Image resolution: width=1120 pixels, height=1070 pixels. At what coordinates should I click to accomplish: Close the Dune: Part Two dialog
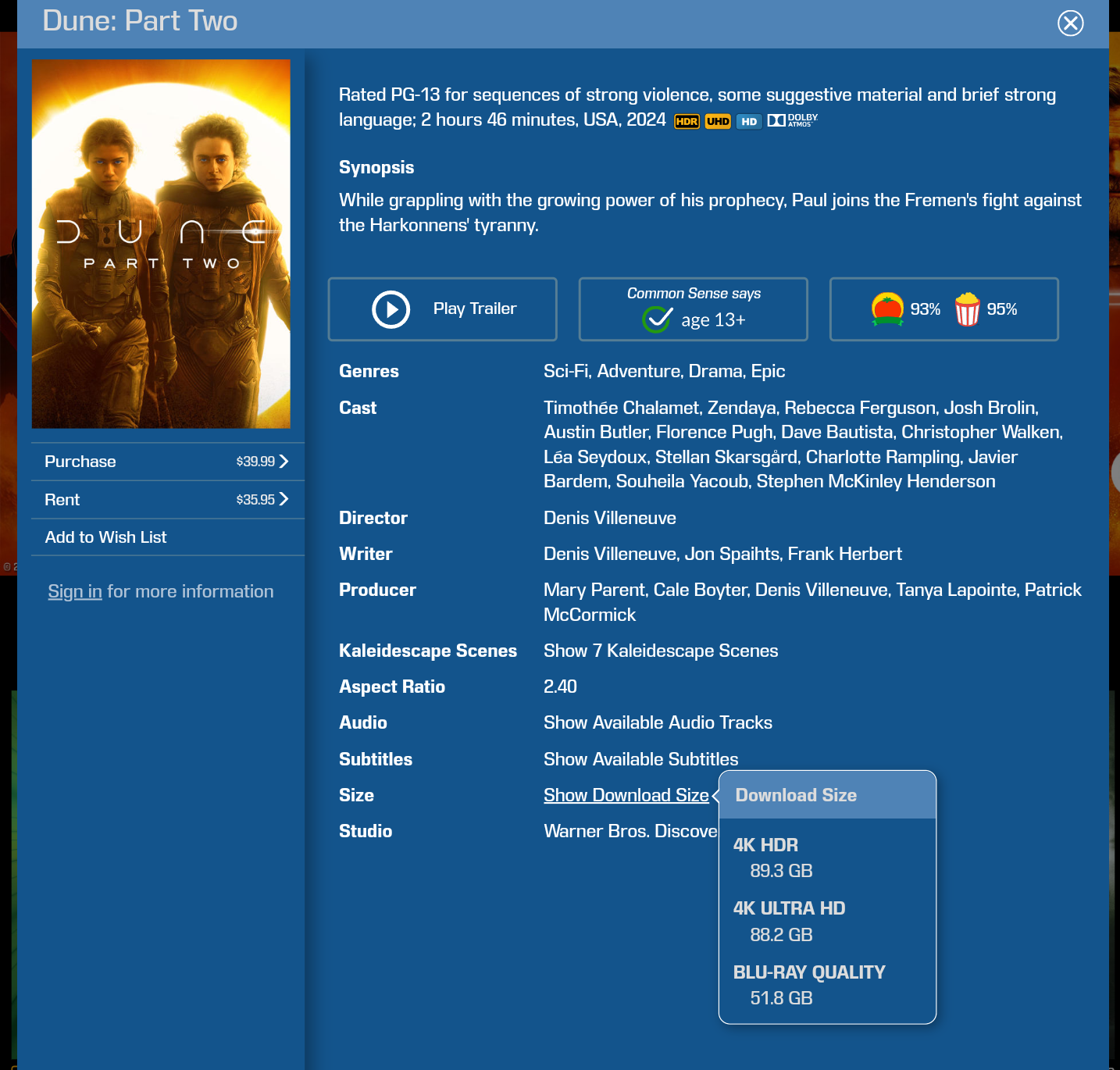(1070, 23)
